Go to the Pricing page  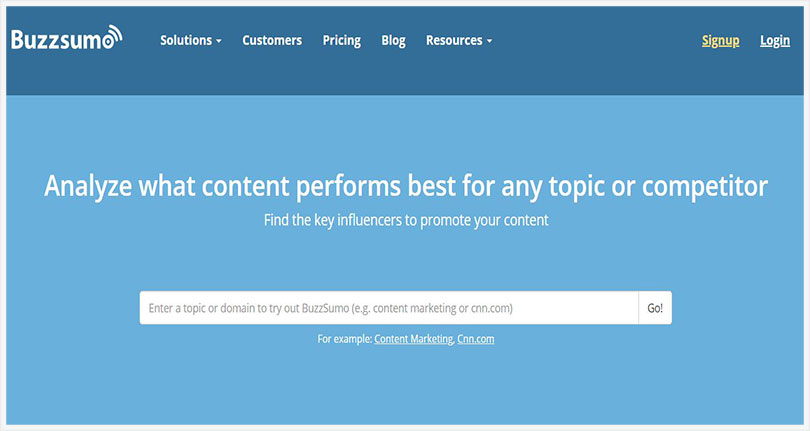pos(341,40)
